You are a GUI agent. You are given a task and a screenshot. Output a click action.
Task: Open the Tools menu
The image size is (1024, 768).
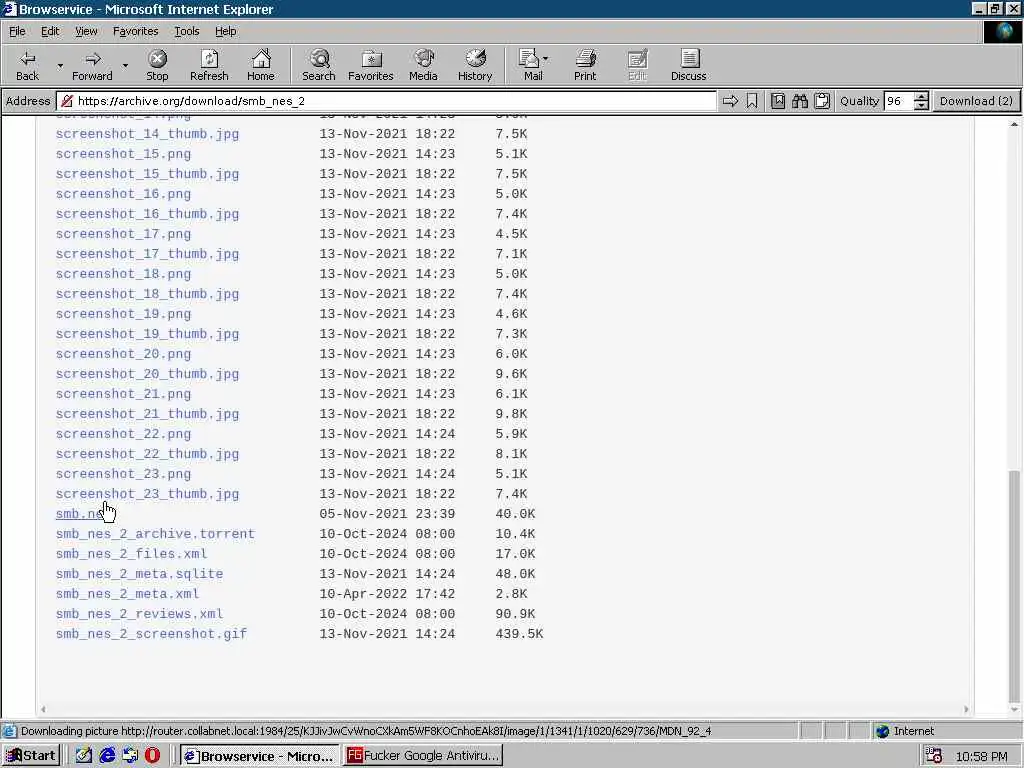point(186,31)
